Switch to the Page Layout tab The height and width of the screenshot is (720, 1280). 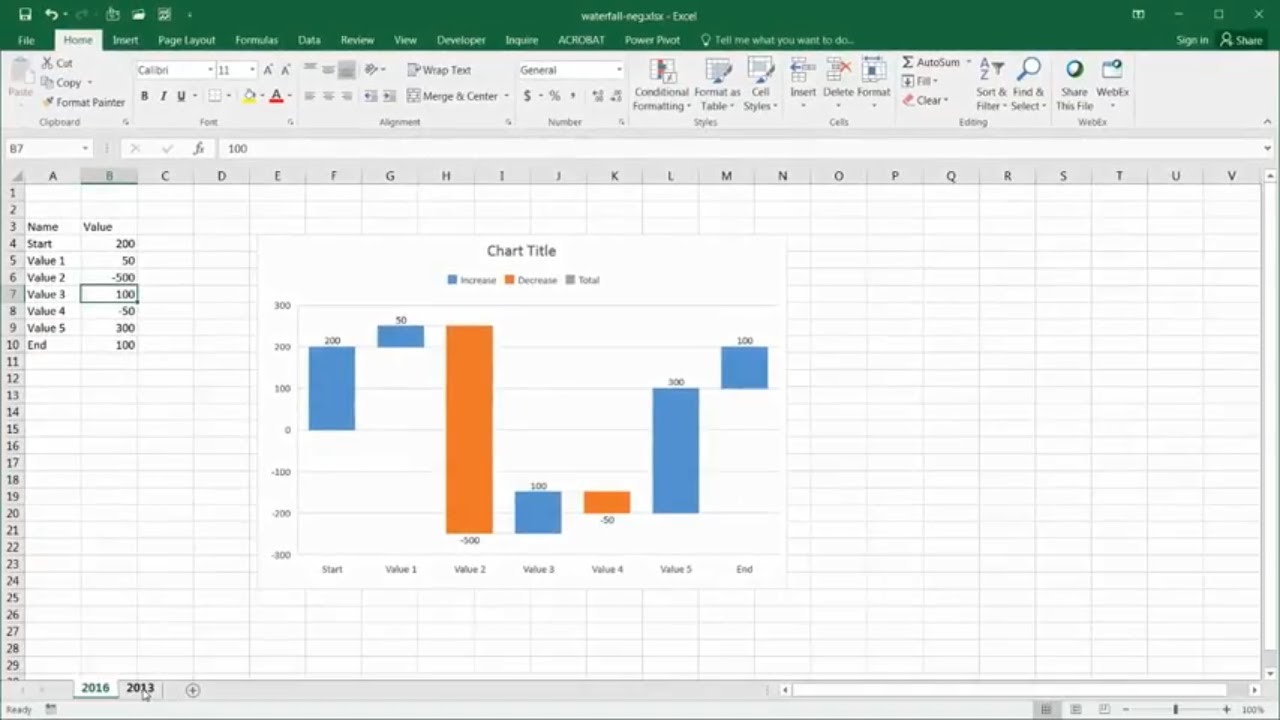click(186, 40)
